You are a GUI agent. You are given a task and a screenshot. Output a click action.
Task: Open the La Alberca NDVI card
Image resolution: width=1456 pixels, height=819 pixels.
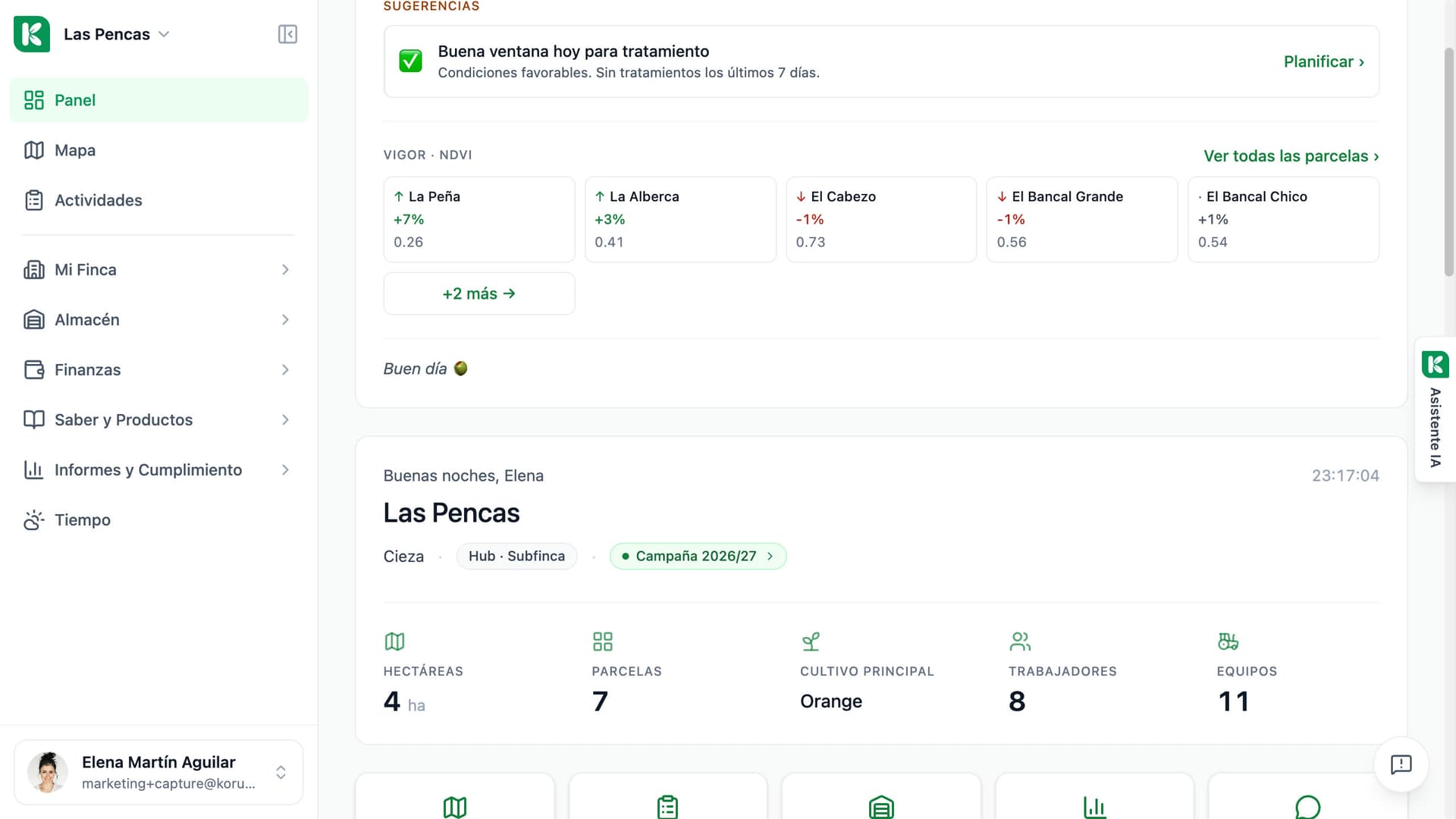[680, 220]
